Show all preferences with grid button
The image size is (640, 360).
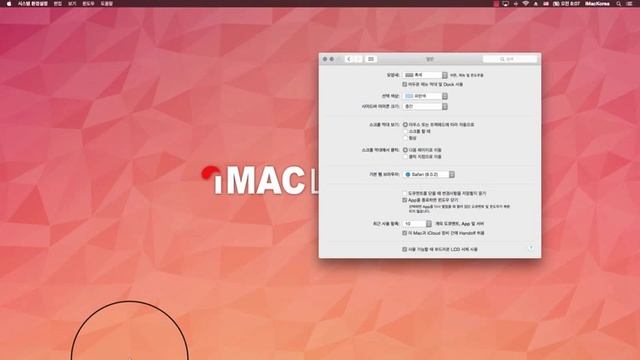pyautogui.click(x=371, y=59)
